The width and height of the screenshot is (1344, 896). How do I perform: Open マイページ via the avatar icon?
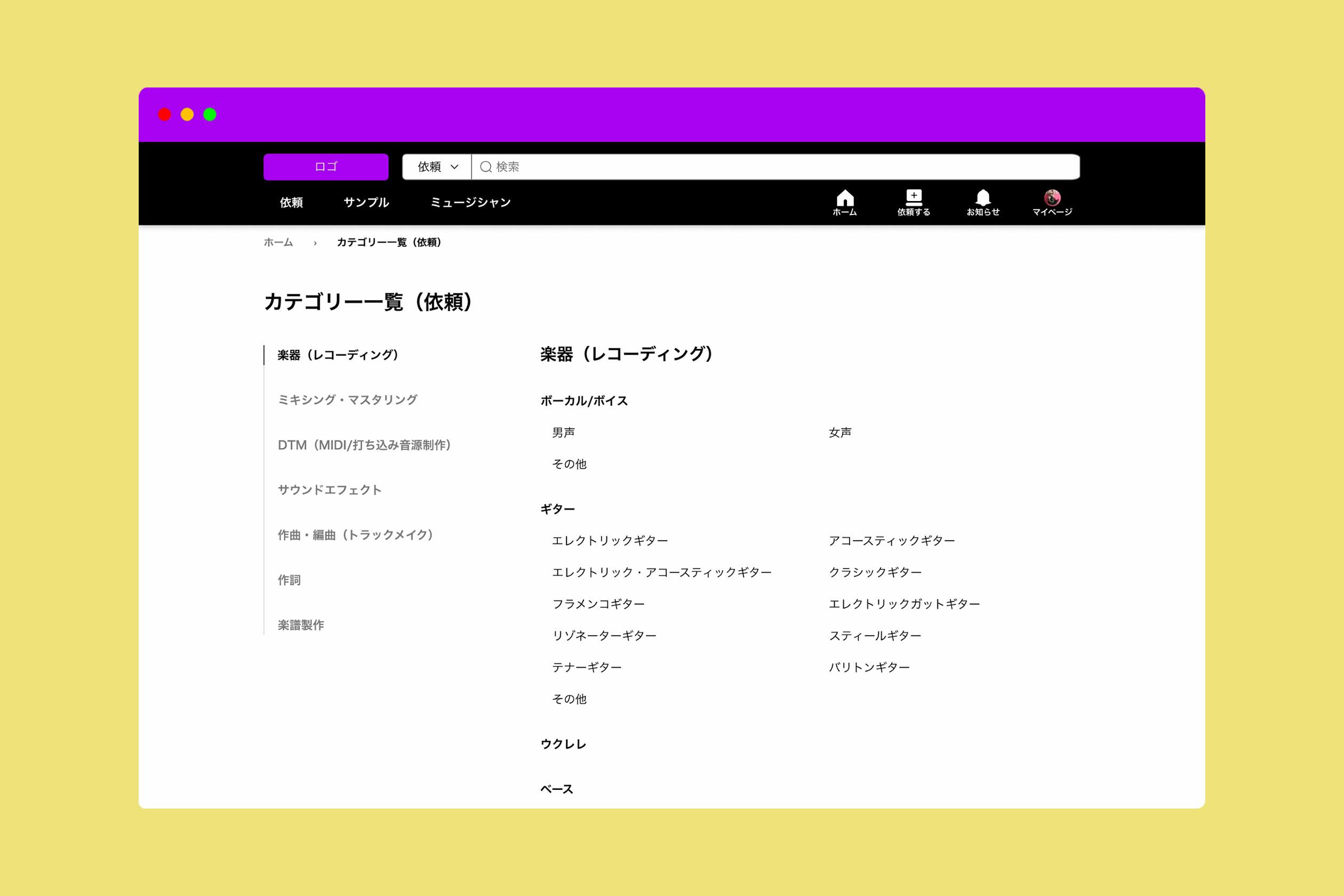pos(1052,198)
